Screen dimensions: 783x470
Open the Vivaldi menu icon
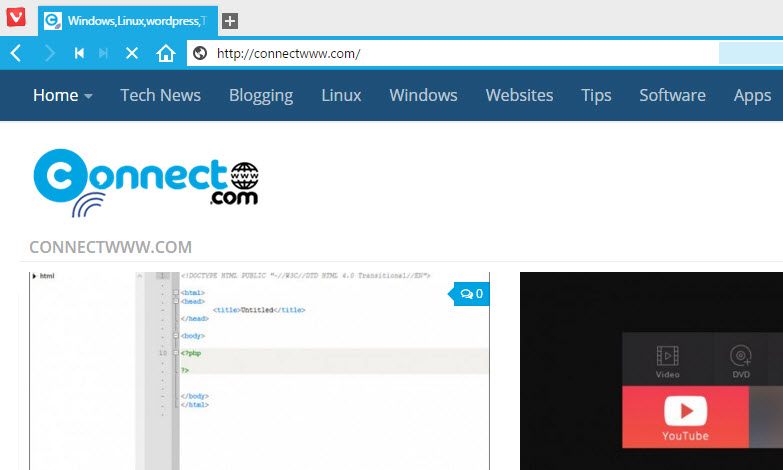15,17
